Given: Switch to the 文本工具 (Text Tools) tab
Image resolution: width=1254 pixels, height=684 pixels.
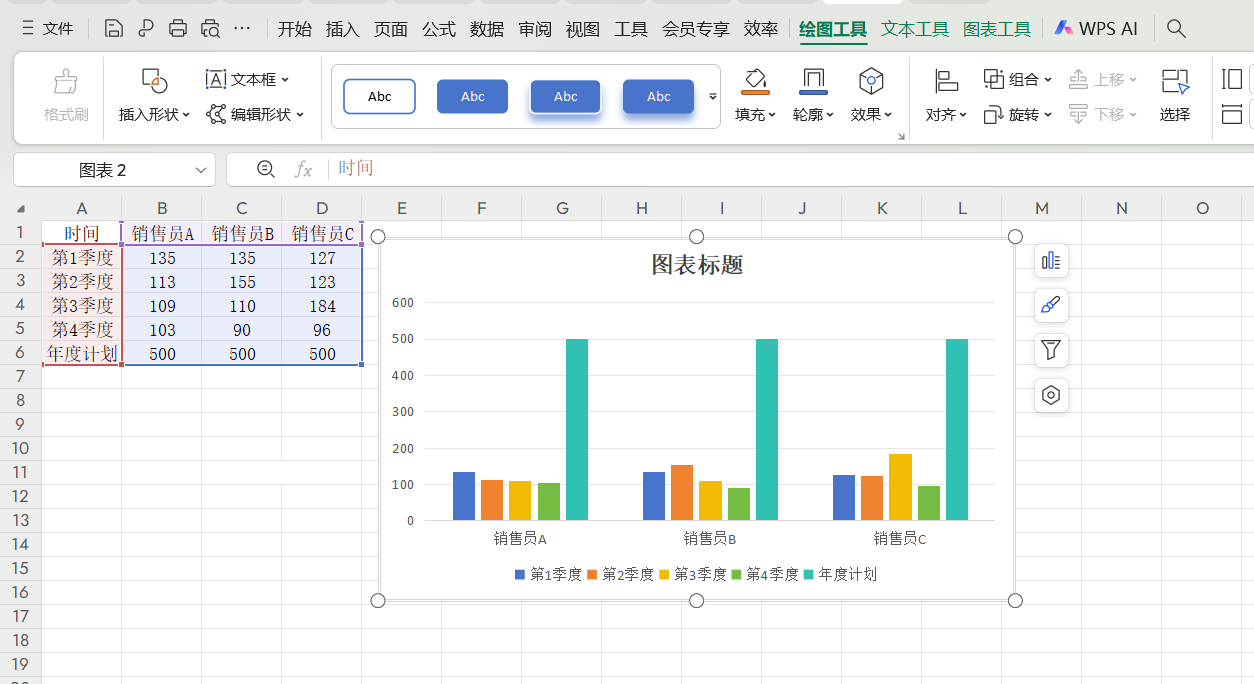Looking at the screenshot, I should coord(914,29).
